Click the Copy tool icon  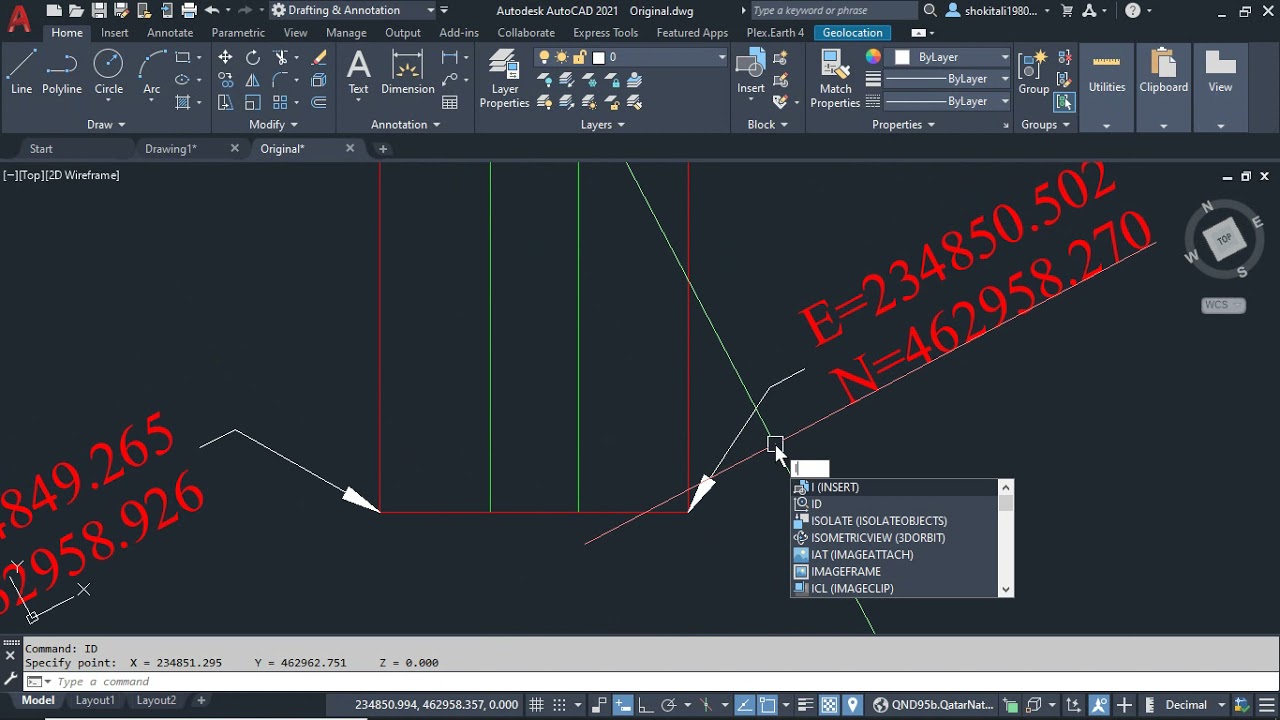coord(225,80)
